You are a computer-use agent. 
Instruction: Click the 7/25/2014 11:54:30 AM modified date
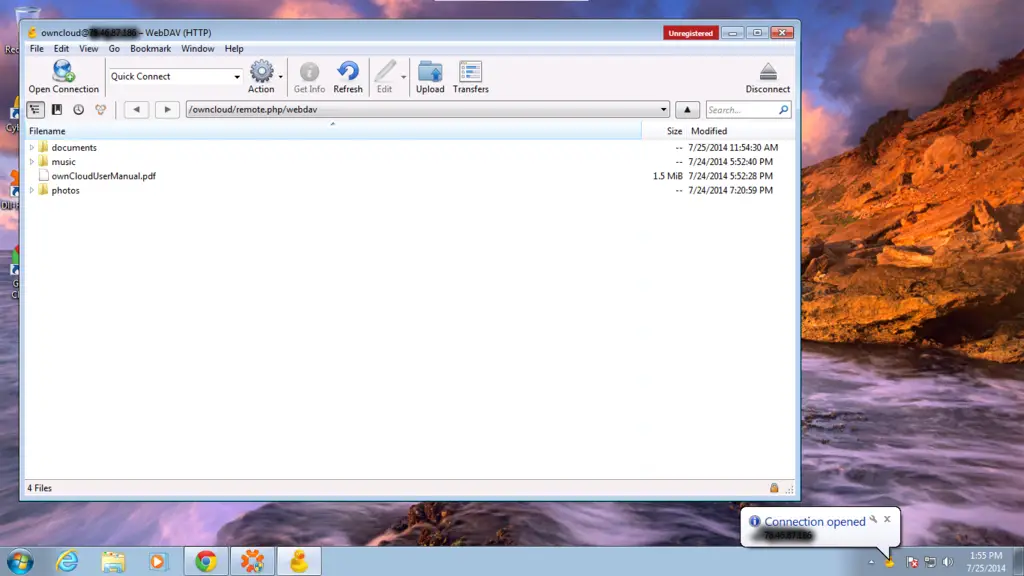pyautogui.click(x=733, y=148)
